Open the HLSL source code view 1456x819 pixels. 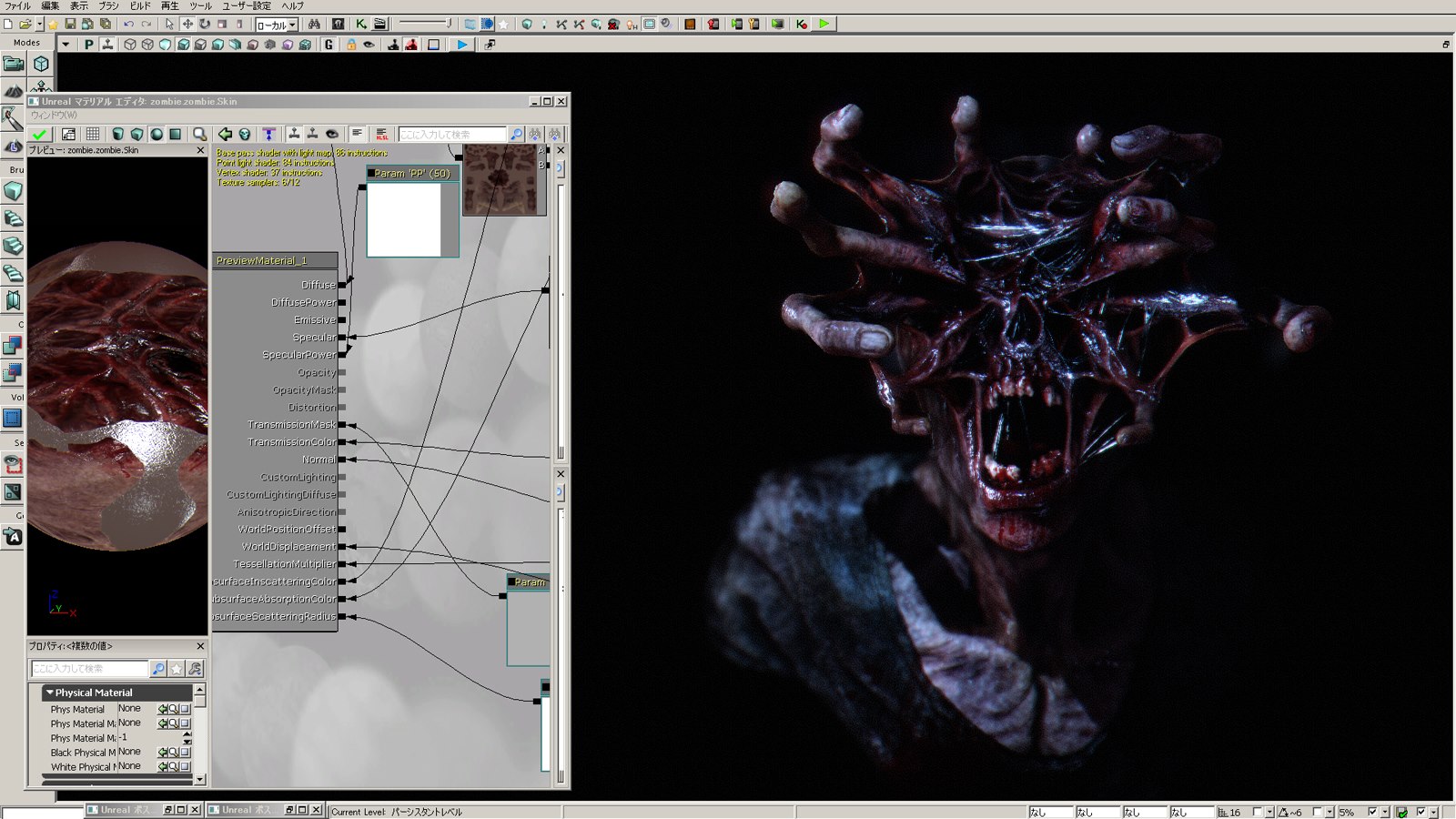[x=381, y=134]
